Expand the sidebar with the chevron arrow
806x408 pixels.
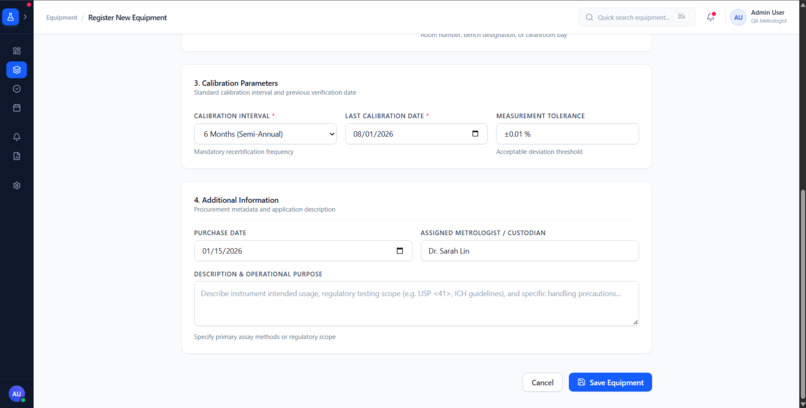(25, 17)
